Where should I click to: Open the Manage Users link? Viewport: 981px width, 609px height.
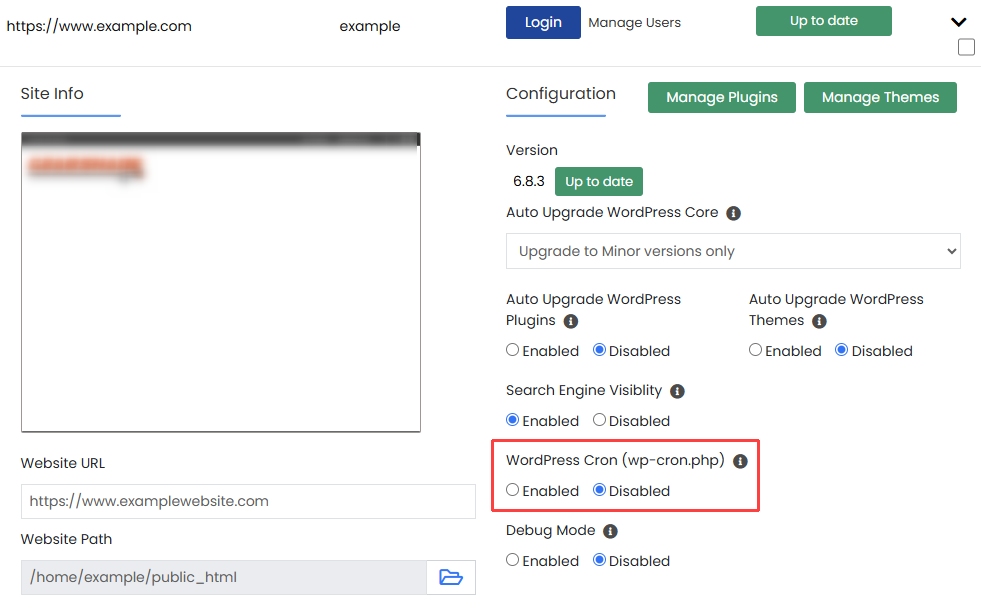point(634,22)
